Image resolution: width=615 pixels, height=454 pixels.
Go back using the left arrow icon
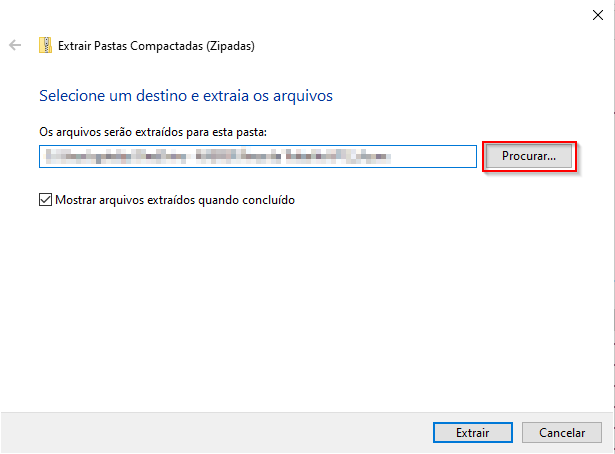tap(15, 45)
